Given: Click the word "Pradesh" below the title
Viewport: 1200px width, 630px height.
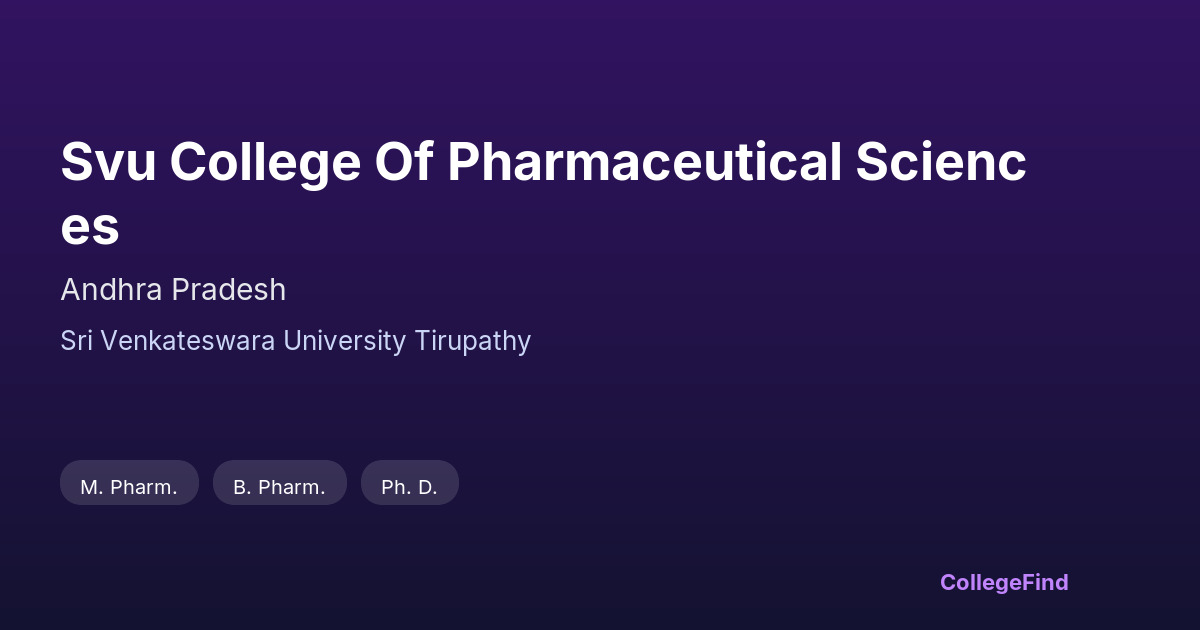Looking at the screenshot, I should point(229,290).
